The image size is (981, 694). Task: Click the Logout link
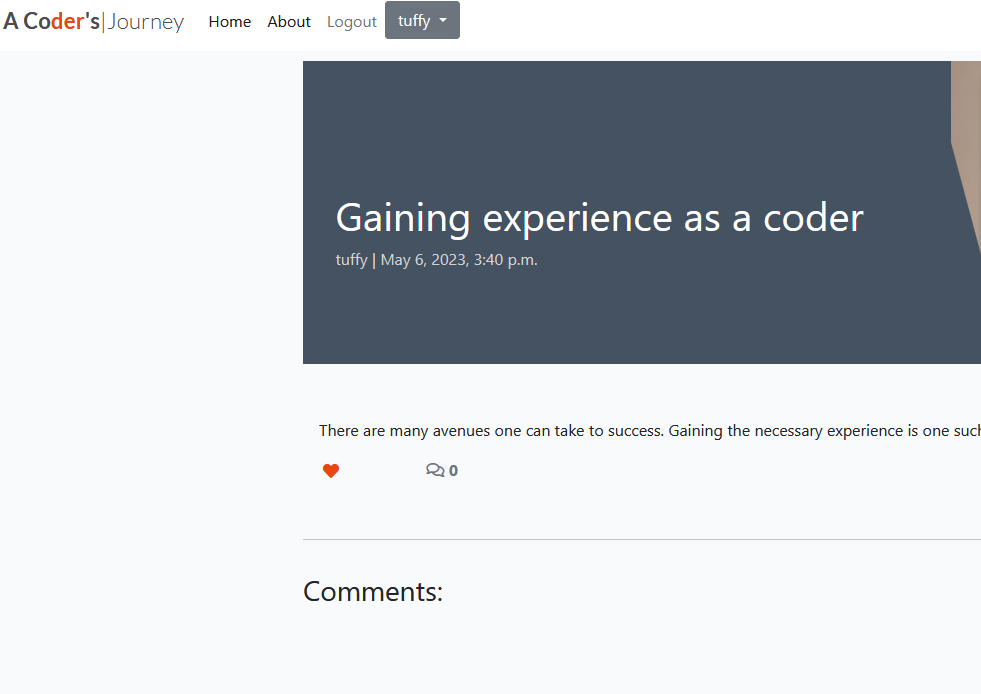pos(351,21)
